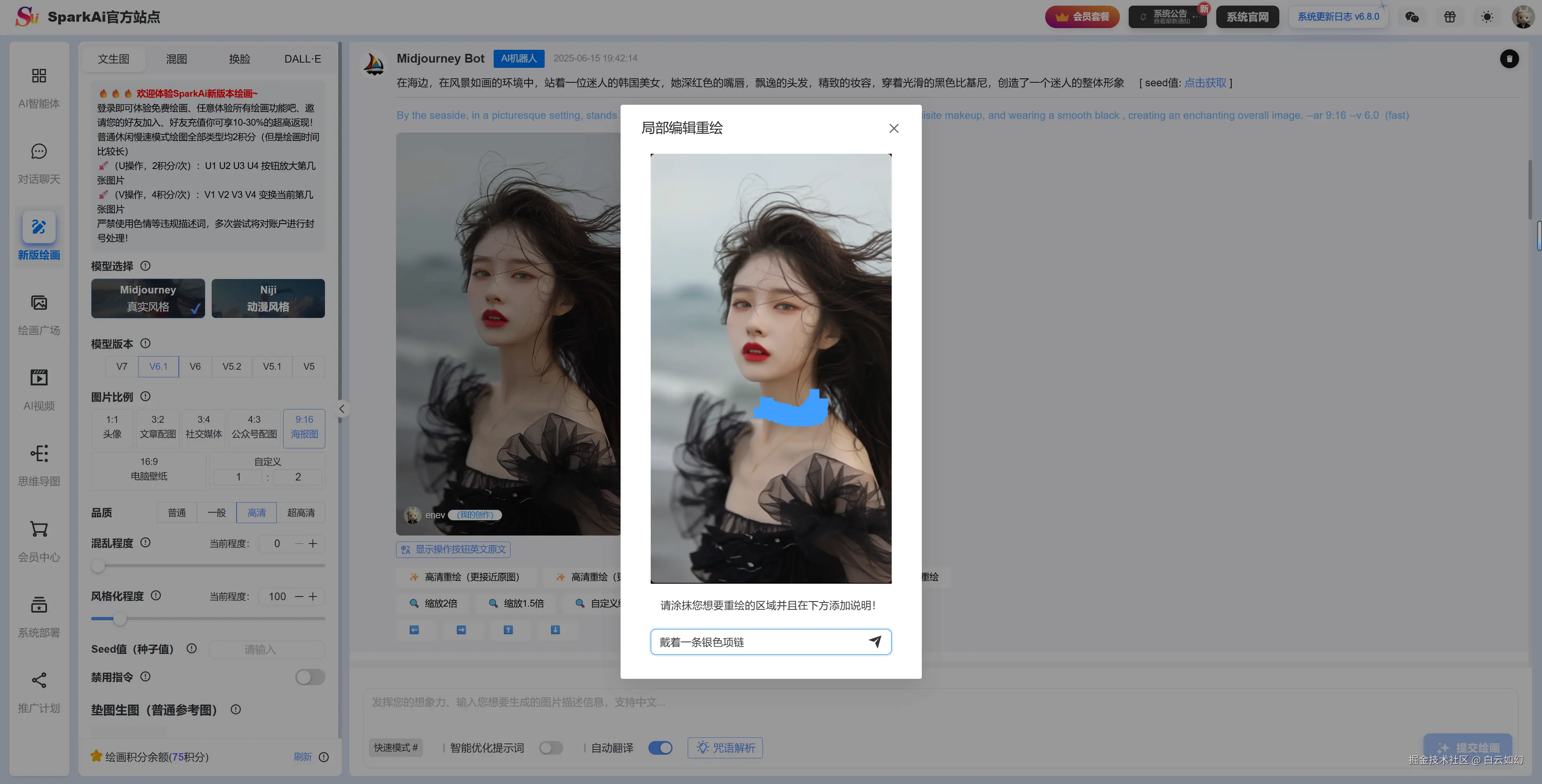
Task: Send the inpaint prompt with paper-plane icon
Action: point(874,641)
